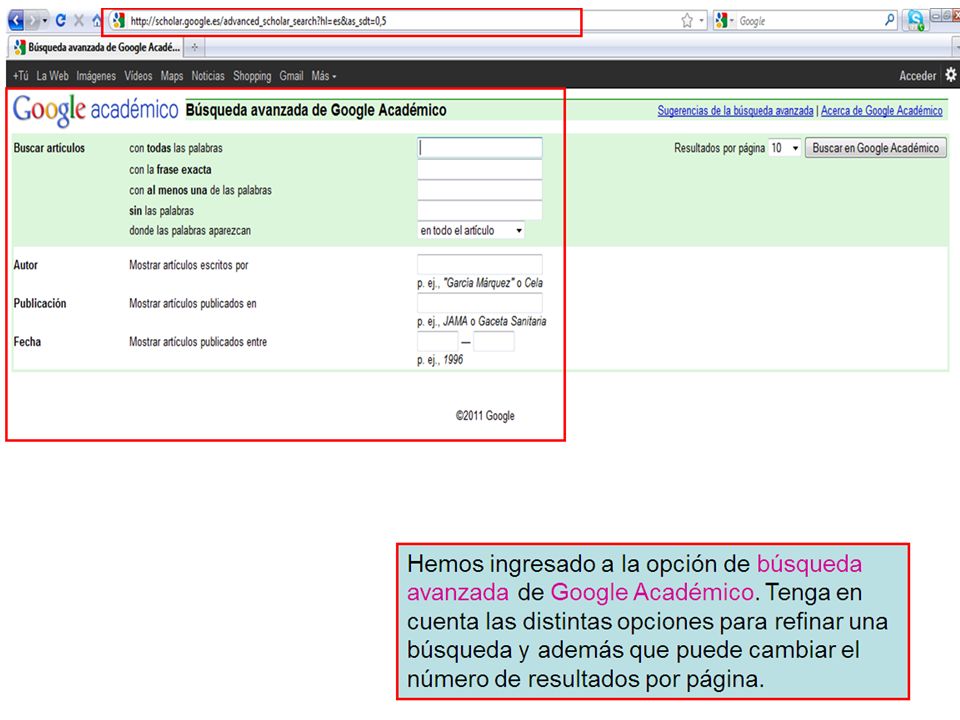The height and width of the screenshot is (720, 960).
Task: Click the Google search engine icon in the search box
Action: point(721,21)
